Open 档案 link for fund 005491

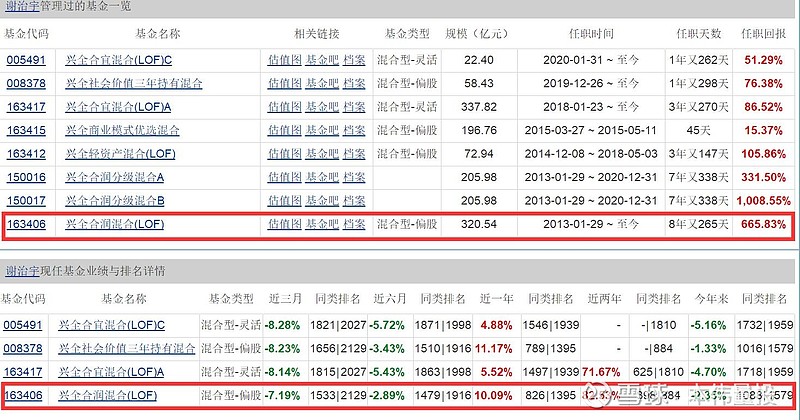click(354, 60)
